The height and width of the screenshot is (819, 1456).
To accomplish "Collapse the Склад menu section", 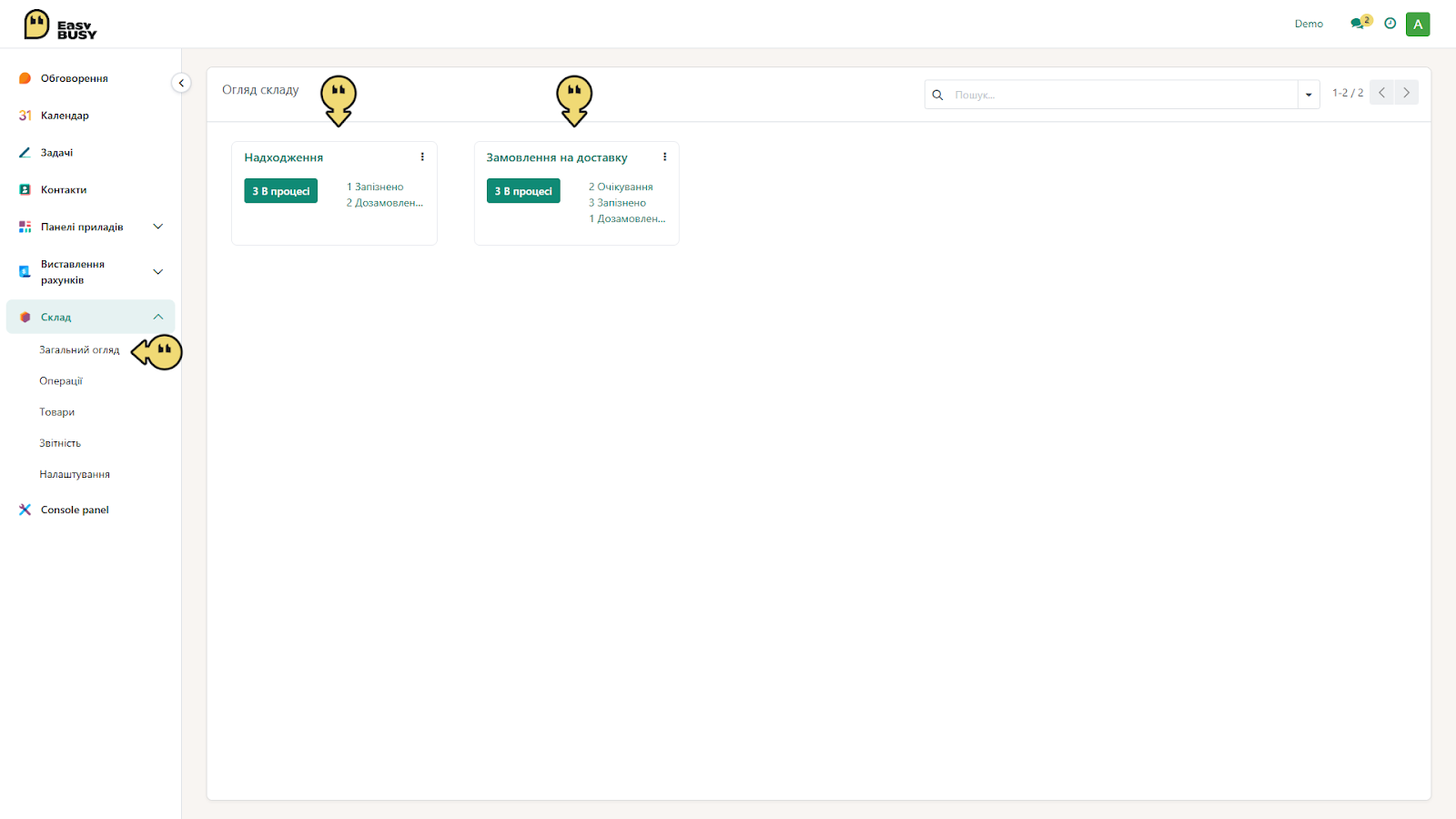I will [x=157, y=317].
